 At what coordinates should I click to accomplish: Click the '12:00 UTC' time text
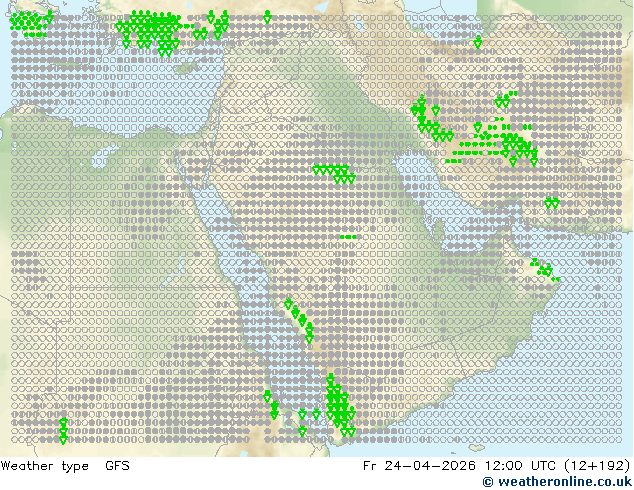pyautogui.click(x=522, y=466)
